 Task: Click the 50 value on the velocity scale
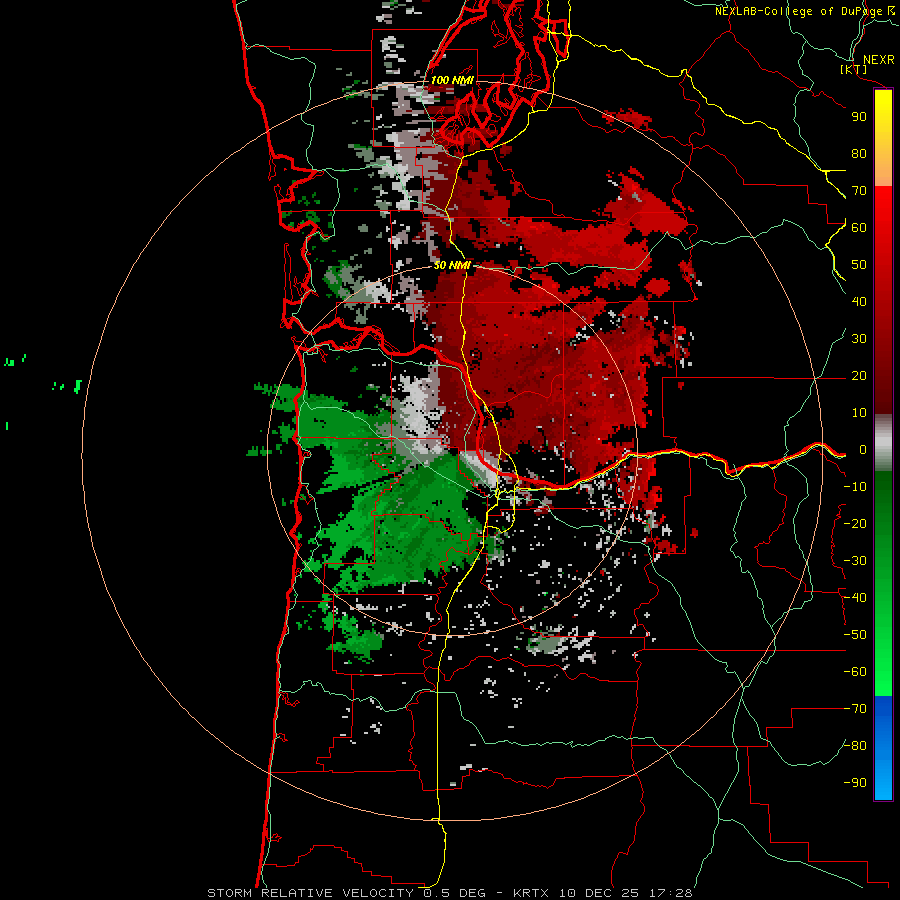coord(859,265)
